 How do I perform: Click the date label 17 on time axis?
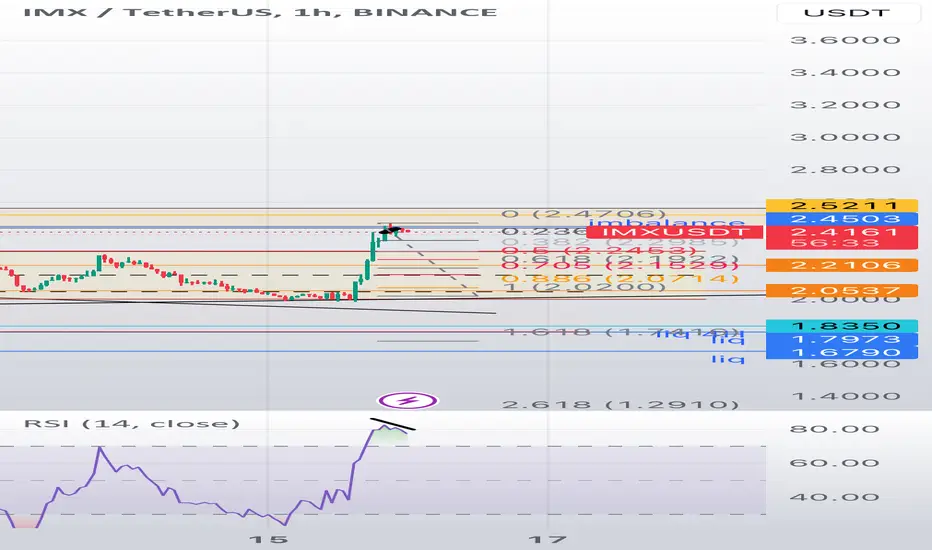tap(547, 539)
